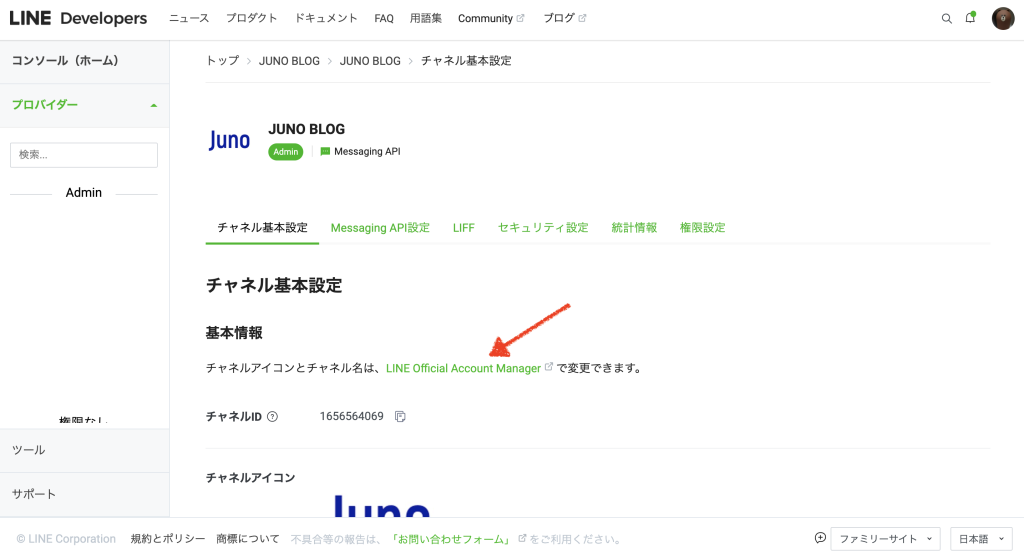Collapse the プロバイダー section arrow
Image resolution: width=1024 pixels, height=557 pixels.
click(x=153, y=105)
